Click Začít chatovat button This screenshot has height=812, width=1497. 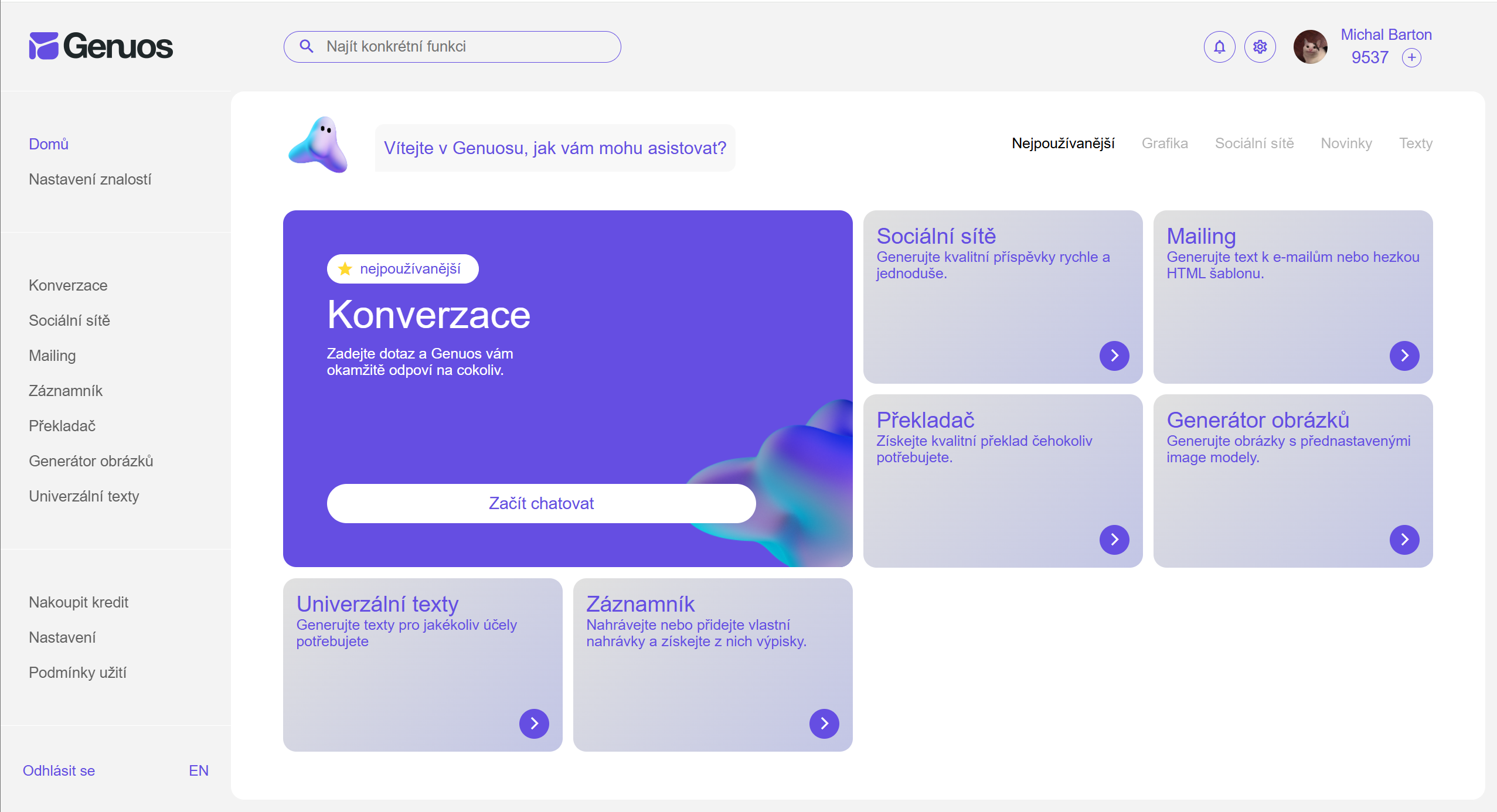[x=541, y=503]
